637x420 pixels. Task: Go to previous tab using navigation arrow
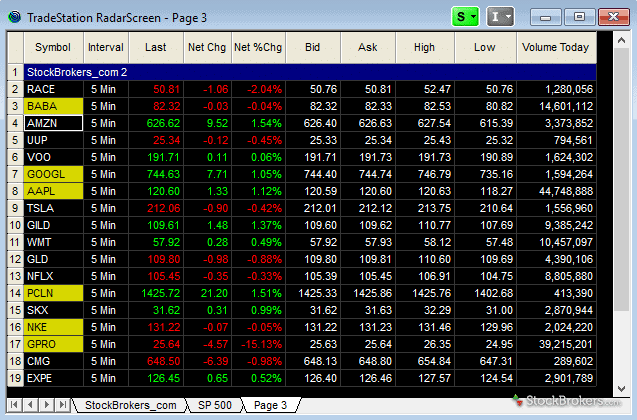(x=30, y=404)
